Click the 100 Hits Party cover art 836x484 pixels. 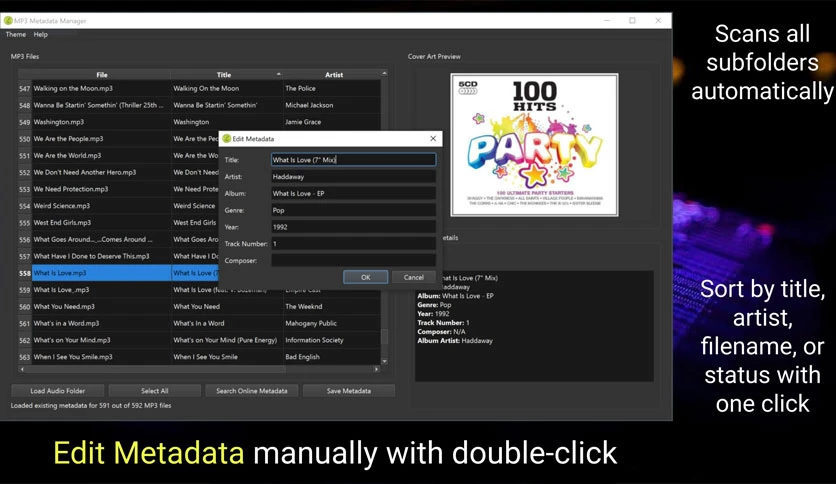534,145
